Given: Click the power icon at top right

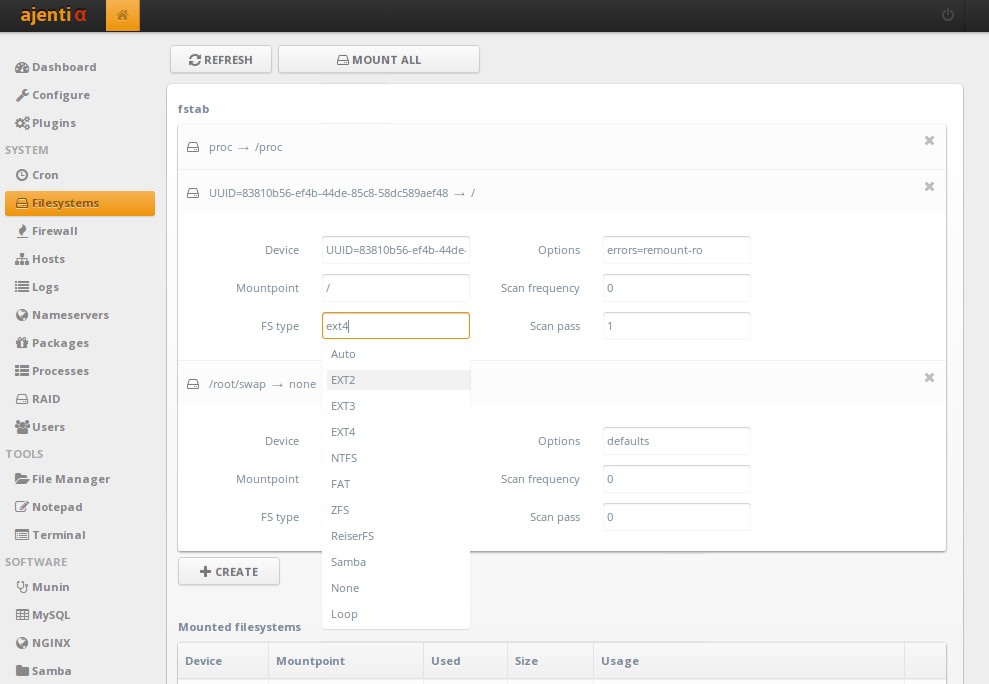Looking at the screenshot, I should click(x=947, y=16).
